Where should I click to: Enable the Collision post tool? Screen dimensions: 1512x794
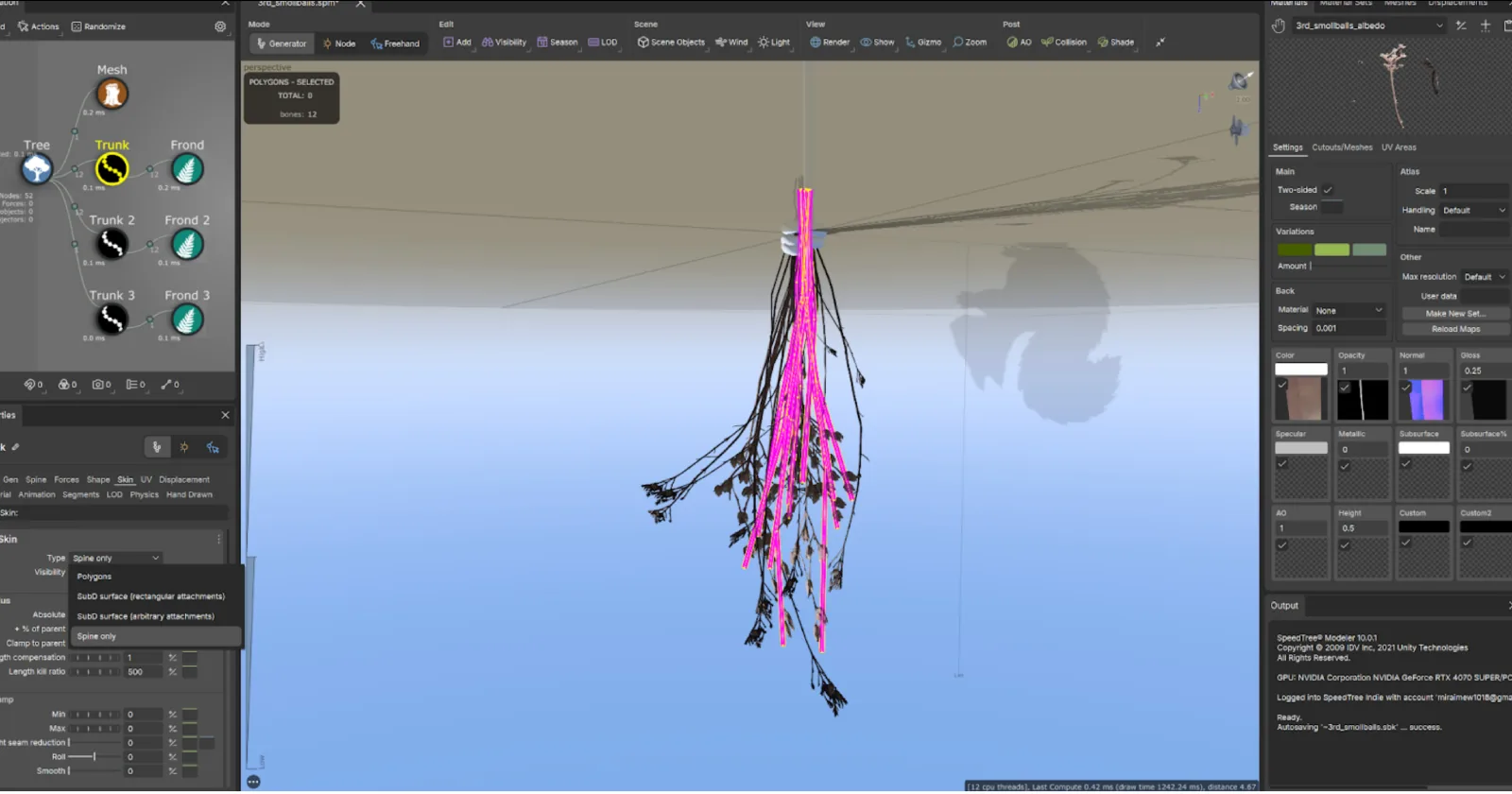(1064, 43)
